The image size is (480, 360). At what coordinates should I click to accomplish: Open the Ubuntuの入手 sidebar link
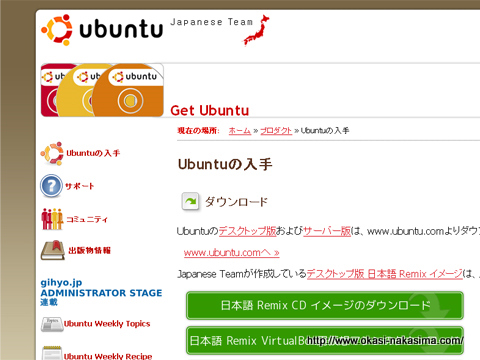[93, 153]
